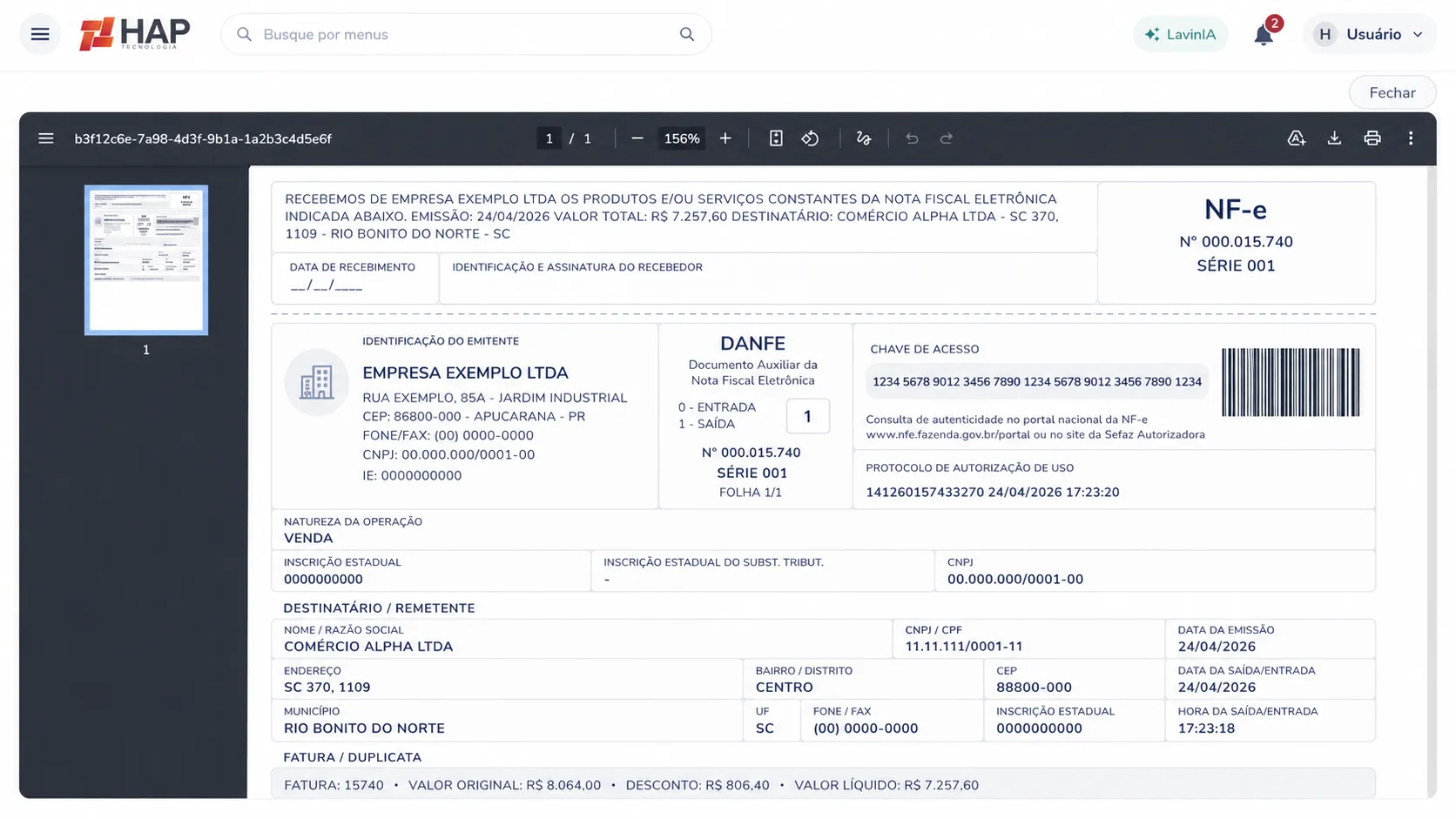
Task: Zoom out the PDF document
Action: pyautogui.click(x=637, y=138)
